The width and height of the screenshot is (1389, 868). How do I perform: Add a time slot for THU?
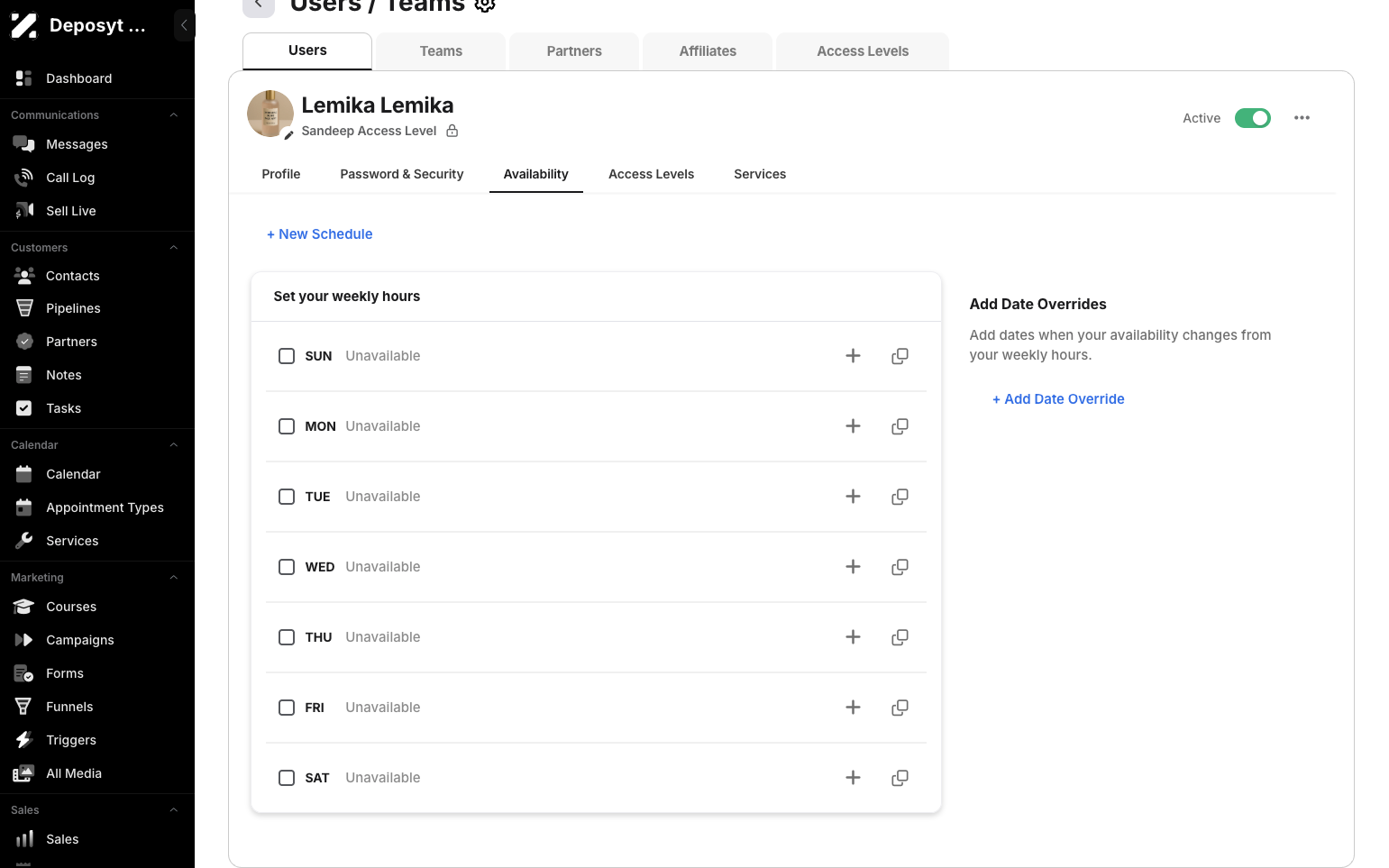853,637
